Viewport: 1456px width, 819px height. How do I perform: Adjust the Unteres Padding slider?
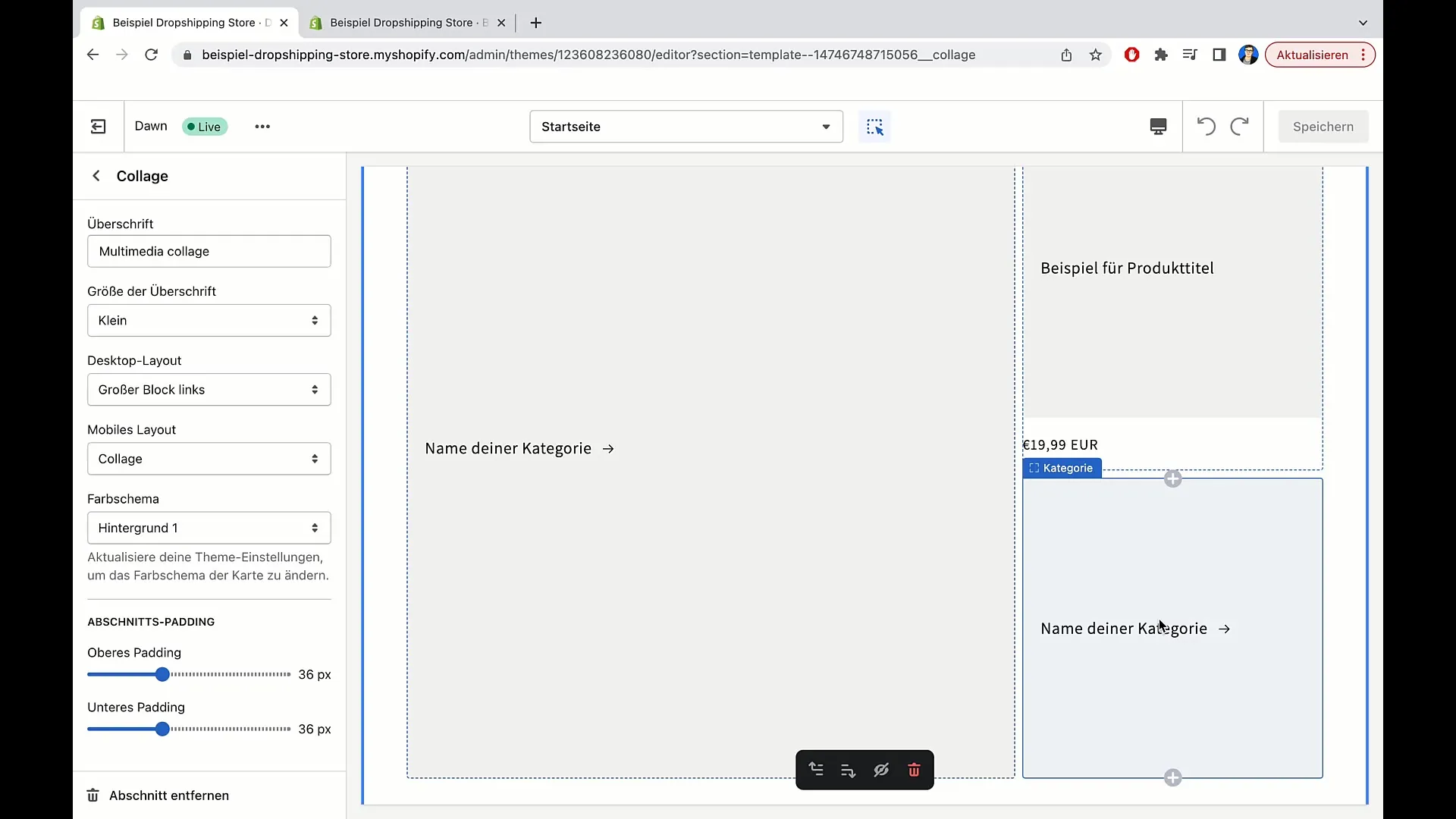189,729
